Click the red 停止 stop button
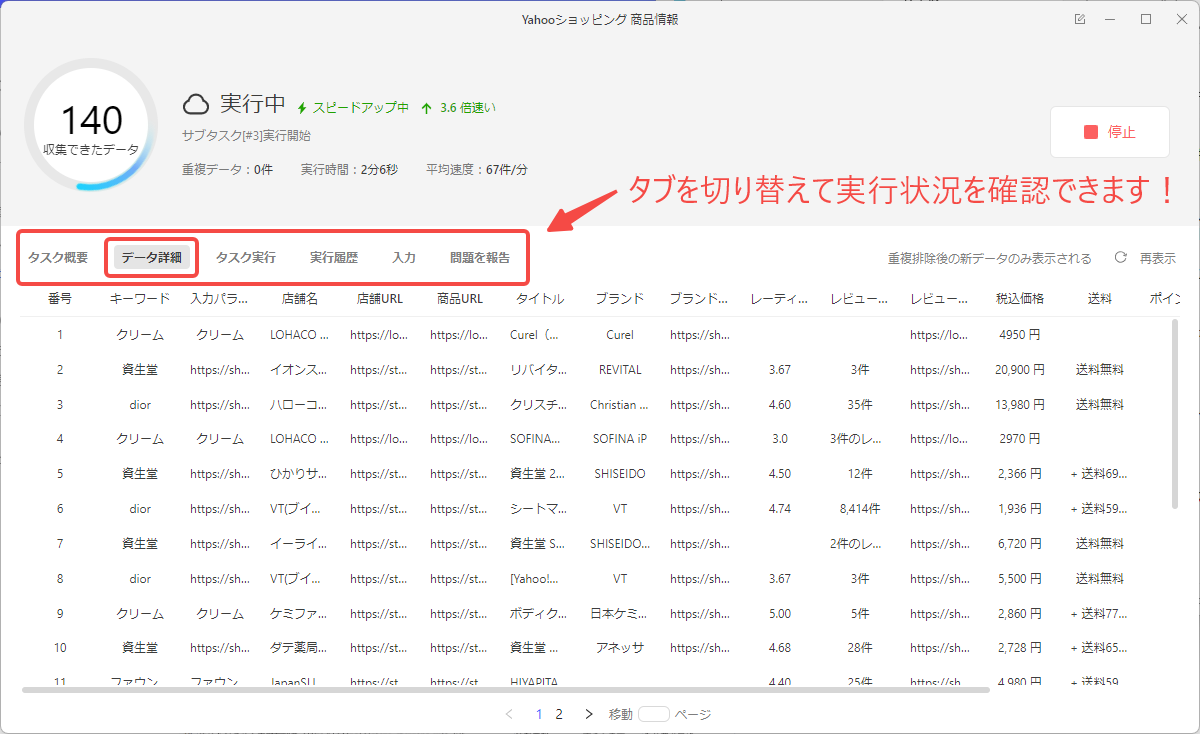This screenshot has width=1200, height=734. pyautogui.click(x=1109, y=132)
